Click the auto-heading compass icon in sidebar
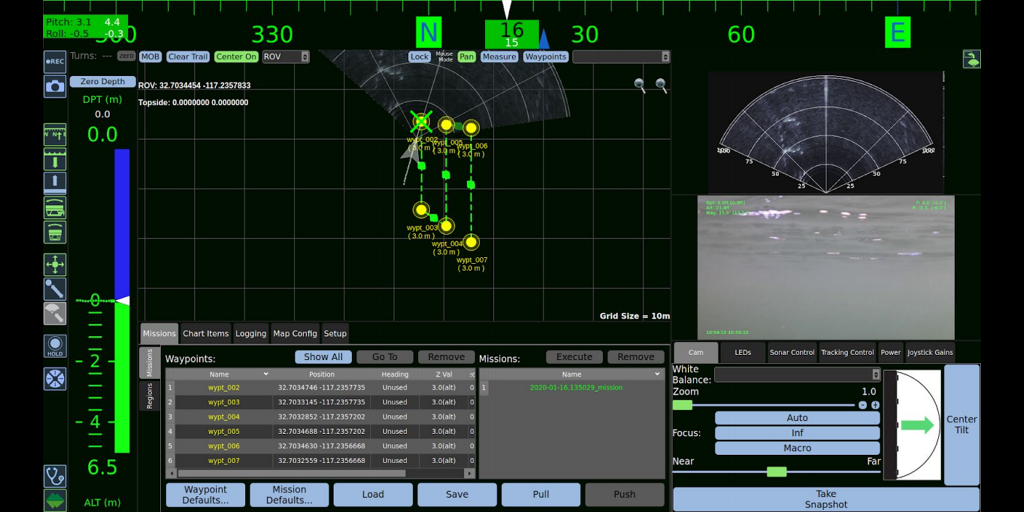 [55, 134]
